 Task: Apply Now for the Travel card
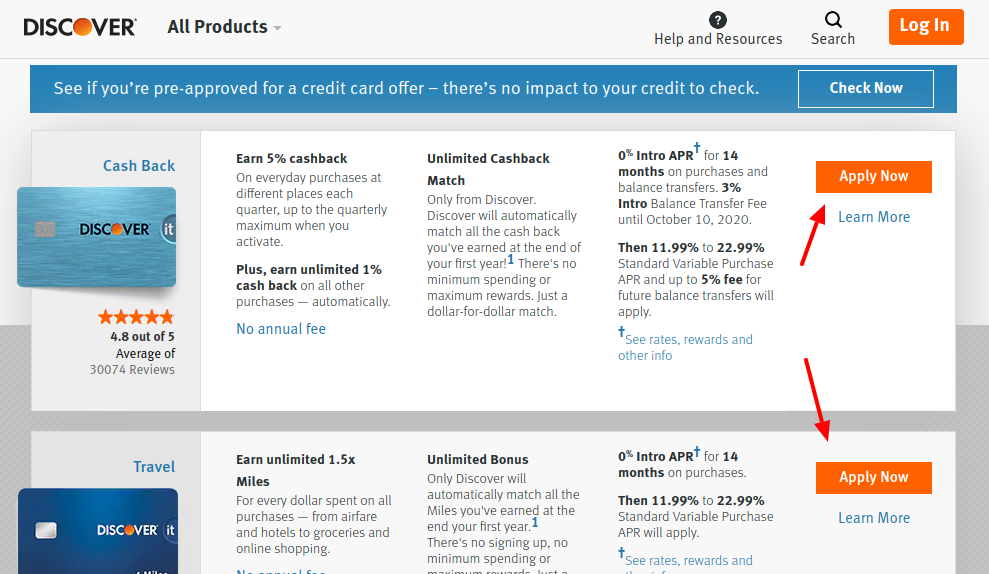coord(873,478)
